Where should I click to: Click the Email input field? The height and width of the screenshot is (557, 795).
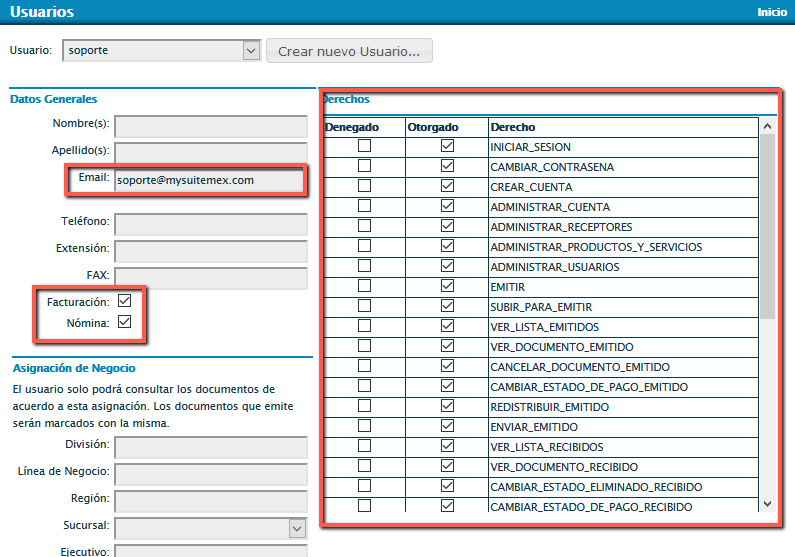209,181
